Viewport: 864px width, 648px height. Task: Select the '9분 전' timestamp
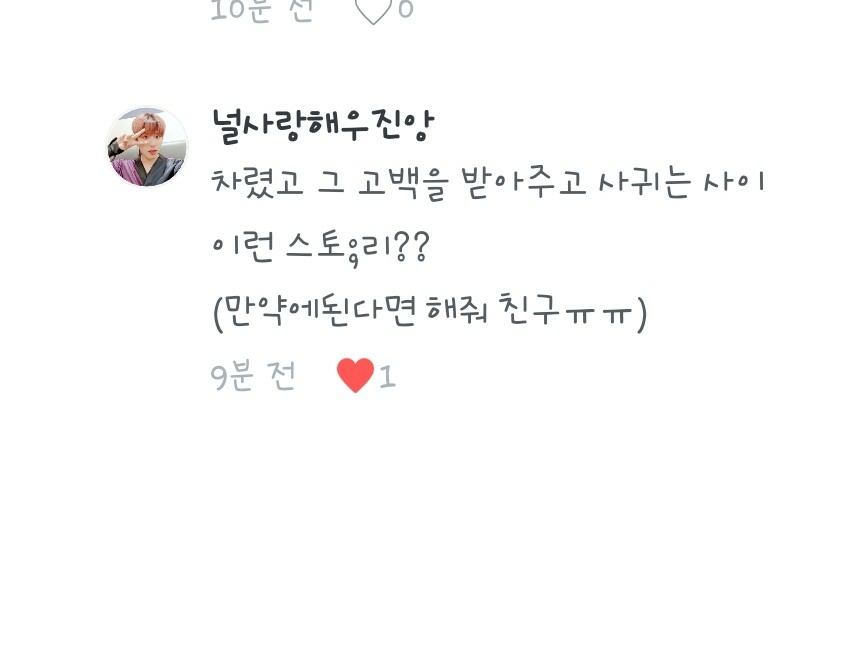[253, 376]
